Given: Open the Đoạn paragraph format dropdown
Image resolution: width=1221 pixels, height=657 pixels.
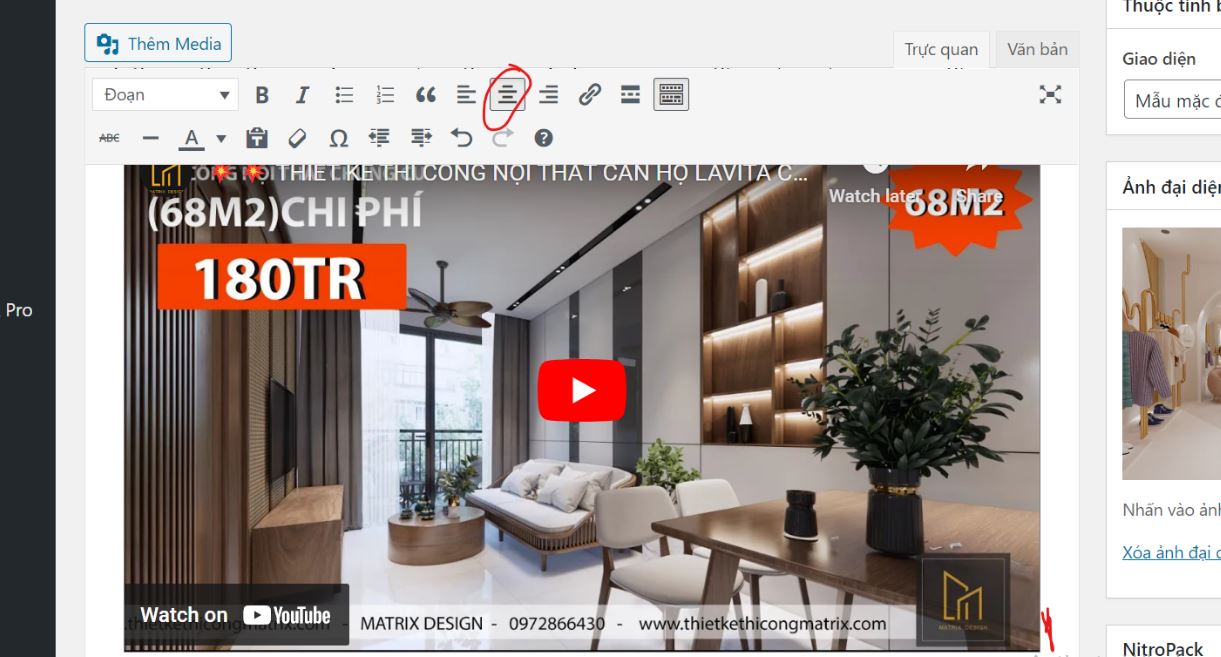Looking at the screenshot, I should click(165, 95).
